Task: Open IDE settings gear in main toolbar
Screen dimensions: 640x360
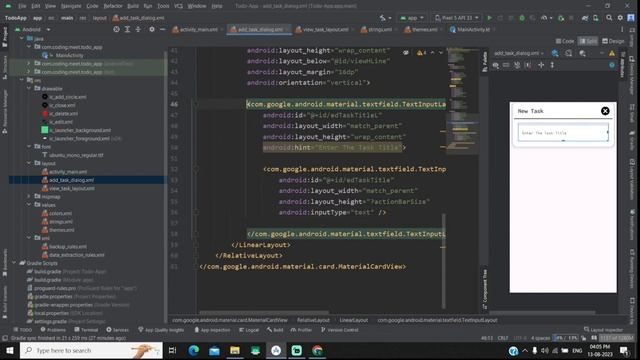Action: (x=620, y=18)
